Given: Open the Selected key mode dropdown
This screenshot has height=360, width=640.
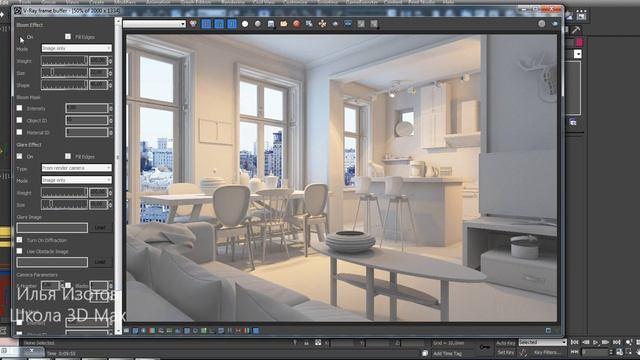Looking at the screenshot, I should click(x=543, y=342).
